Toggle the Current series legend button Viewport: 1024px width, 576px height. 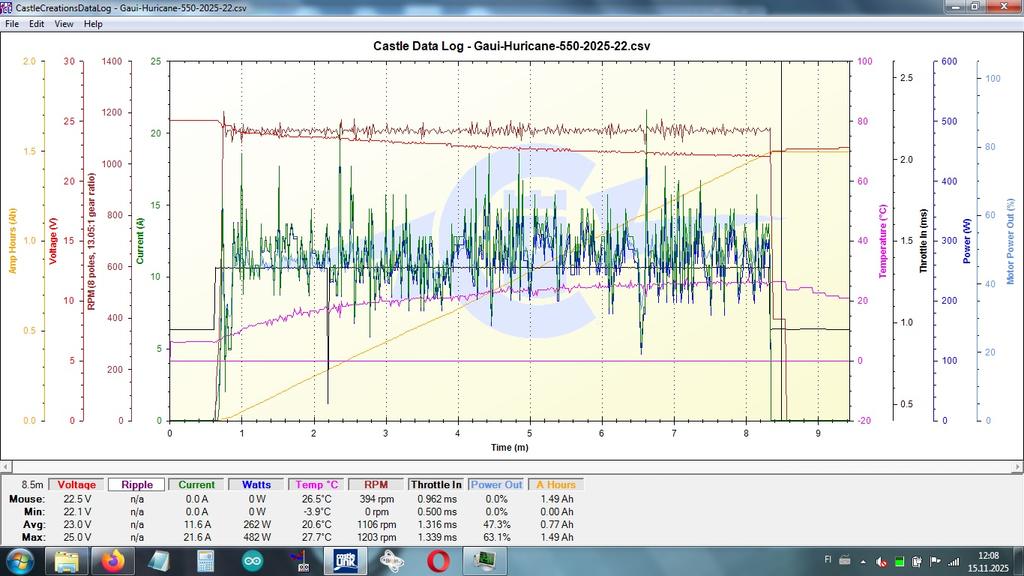coord(197,484)
